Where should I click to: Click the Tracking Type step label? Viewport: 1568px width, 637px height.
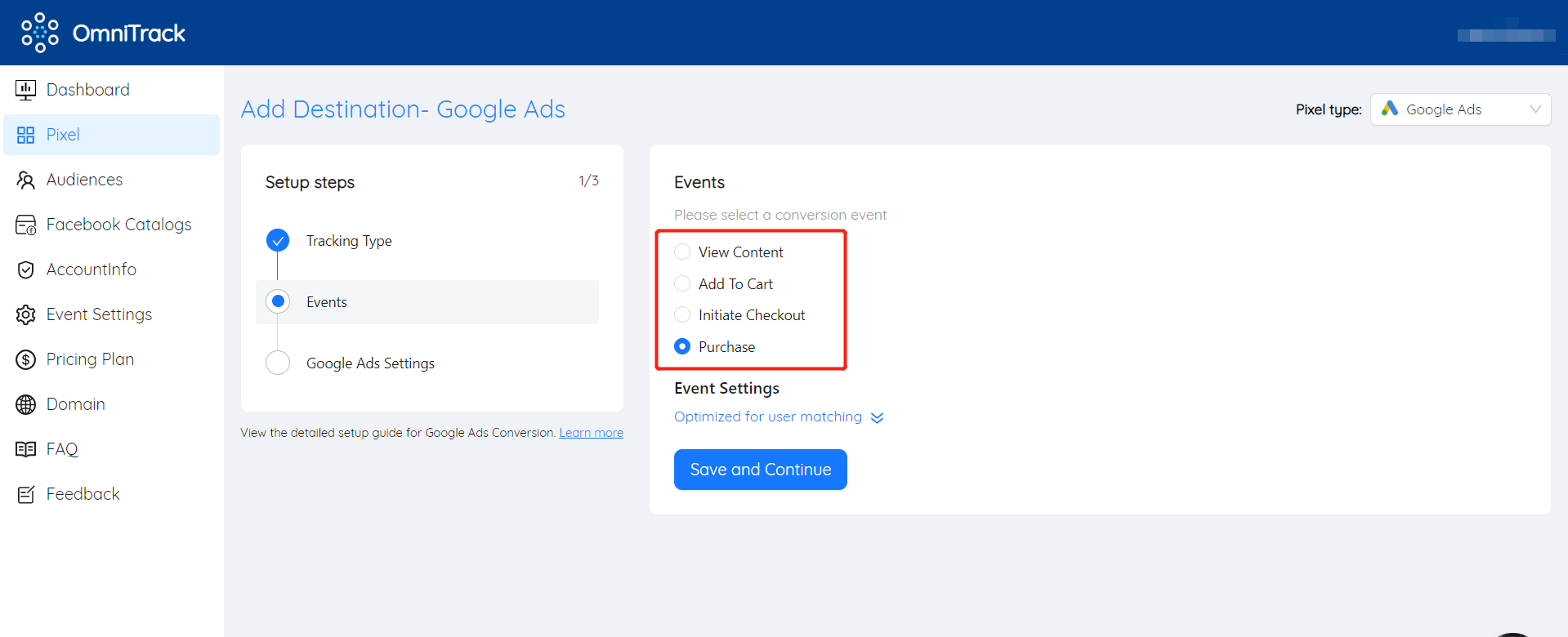[x=349, y=241]
